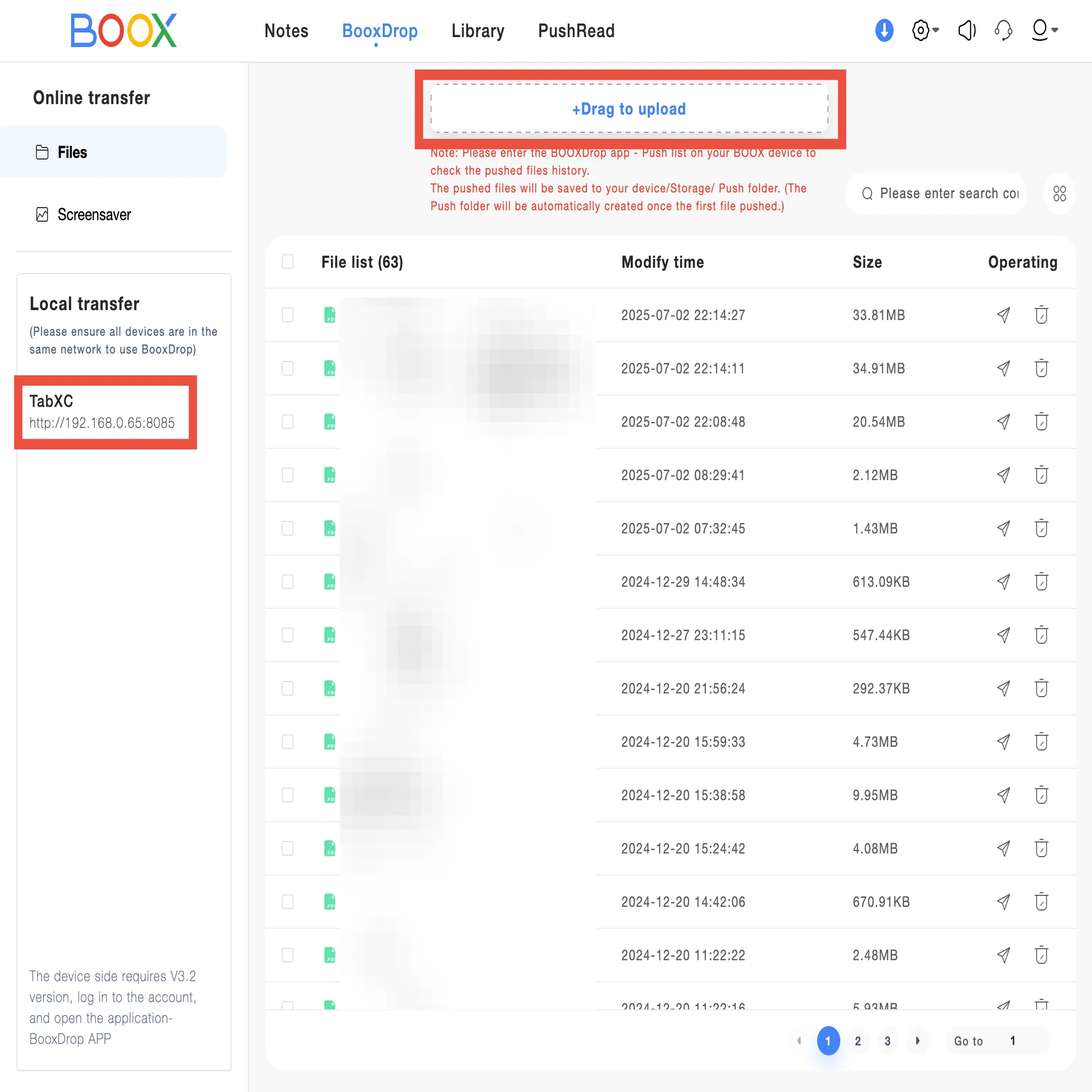This screenshot has width=1092, height=1092.
Task: Check the file modified 2025-07-02 07:32:45
Action: click(x=288, y=529)
